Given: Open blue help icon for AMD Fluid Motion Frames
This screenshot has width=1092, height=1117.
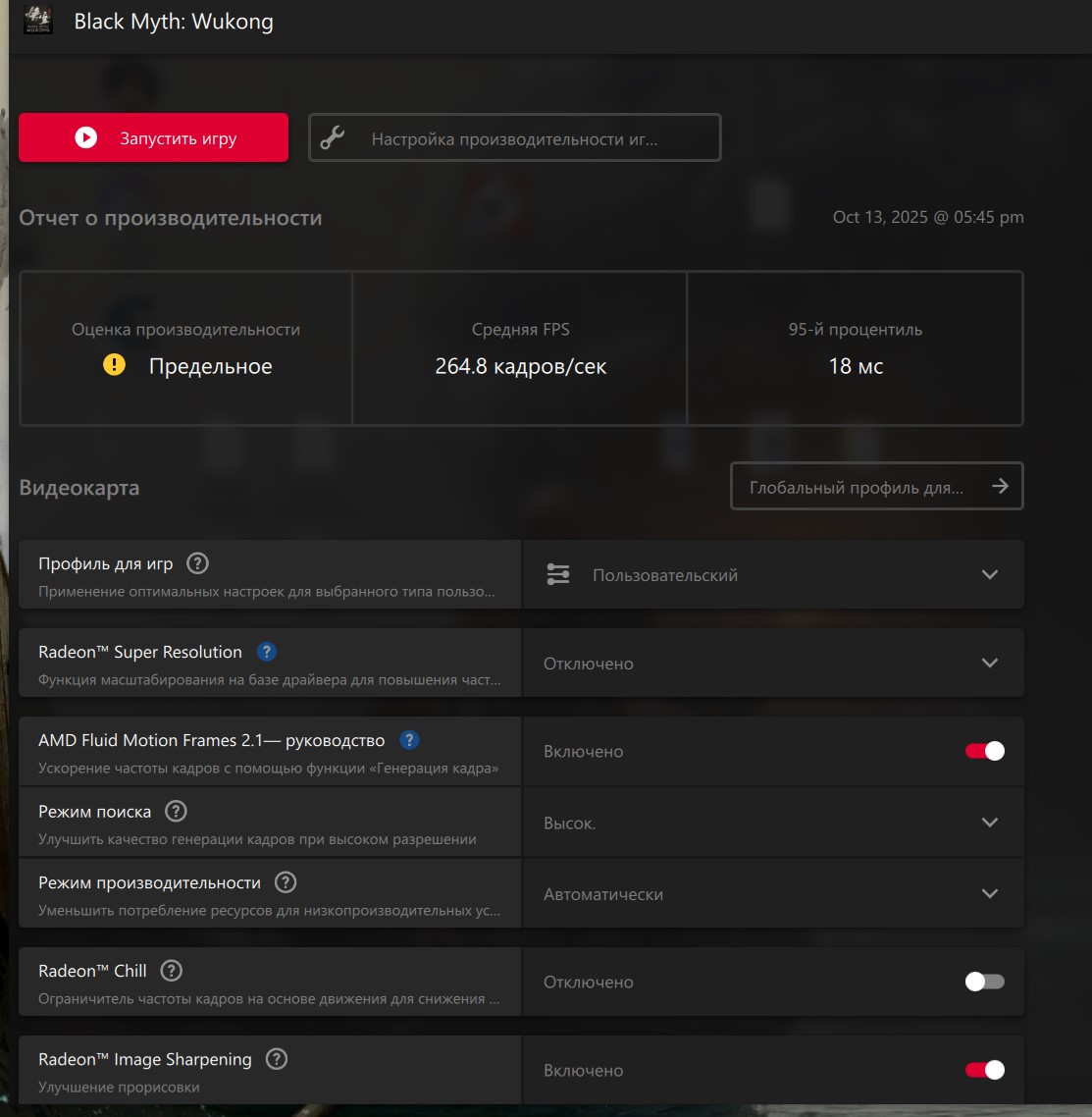Looking at the screenshot, I should click(x=409, y=740).
